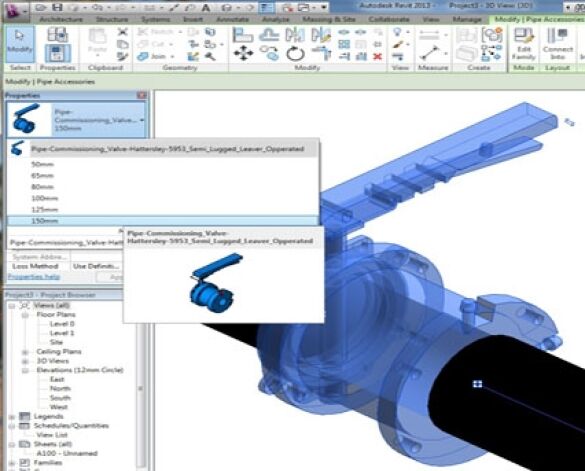Select the Move tool with four arrows

(x=243, y=53)
